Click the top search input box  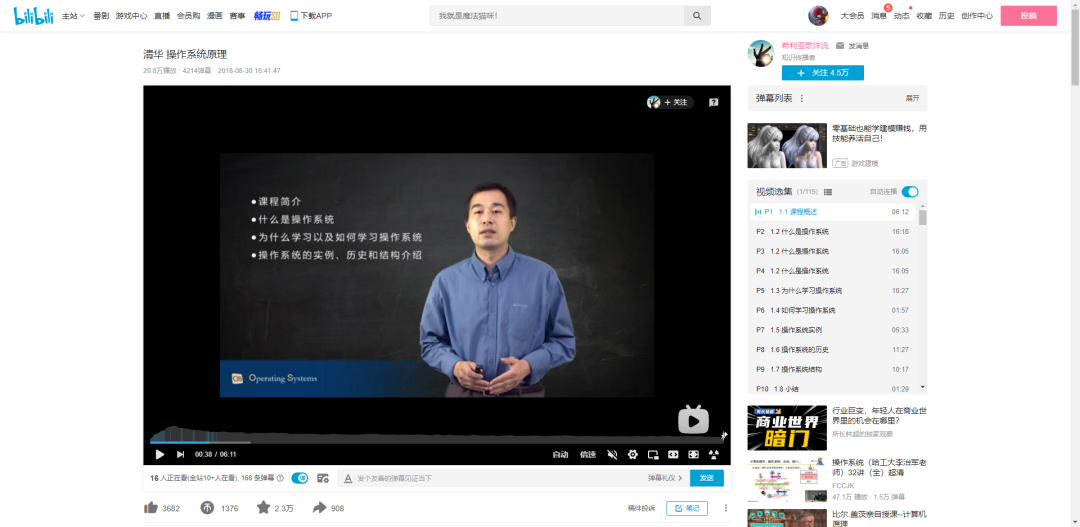tap(557, 16)
